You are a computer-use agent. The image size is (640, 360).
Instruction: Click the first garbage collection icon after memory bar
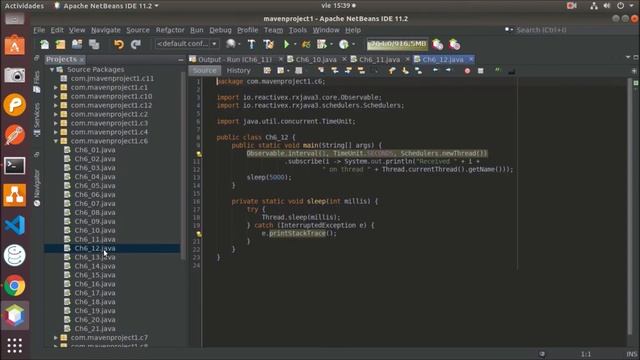(x=438, y=44)
